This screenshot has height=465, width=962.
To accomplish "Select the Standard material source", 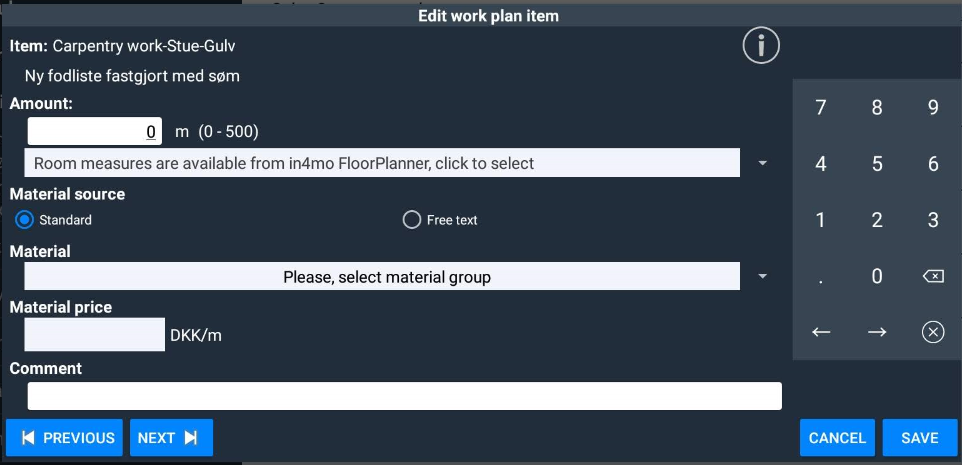I will coord(25,220).
